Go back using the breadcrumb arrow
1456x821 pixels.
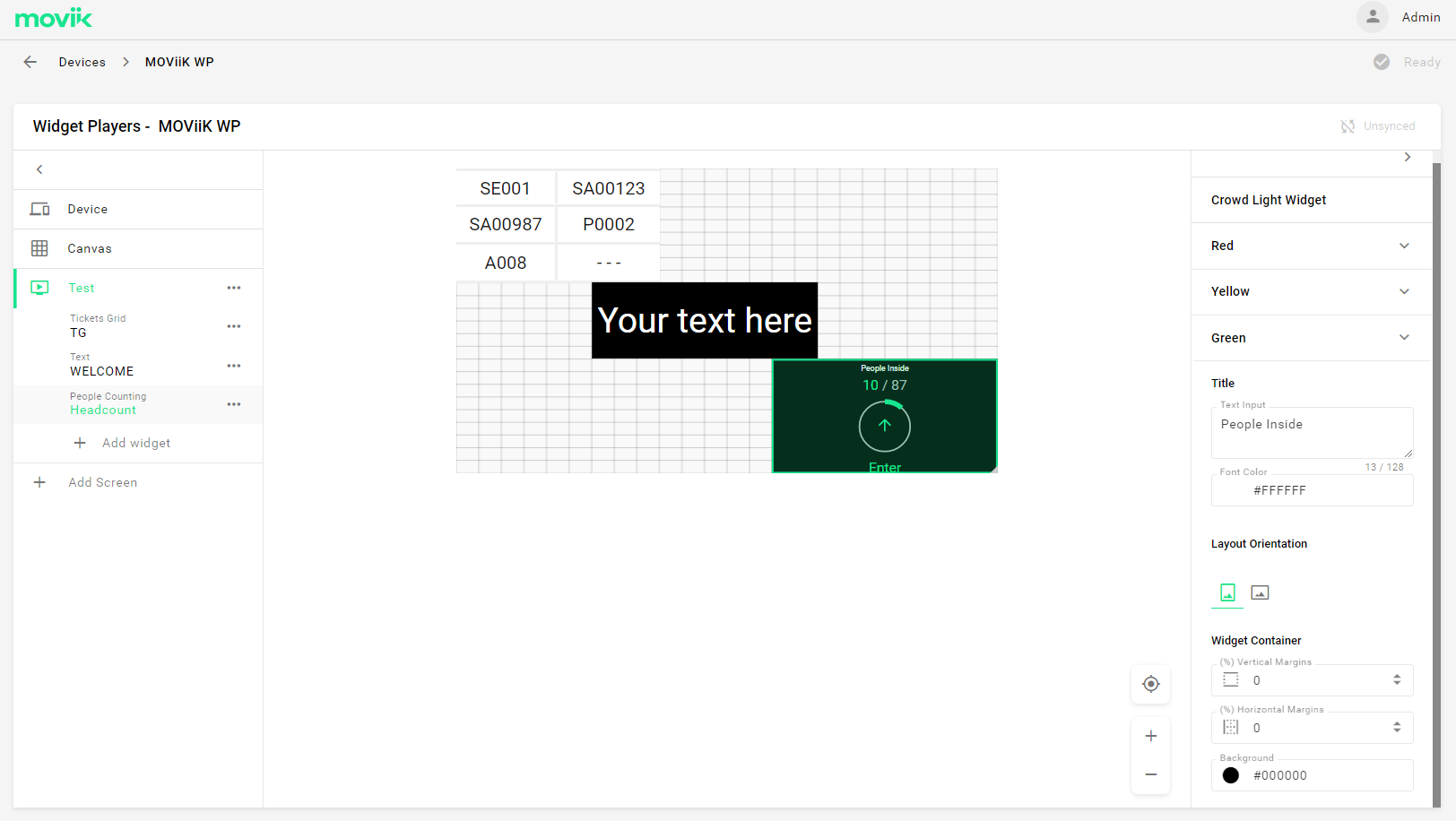pos(30,62)
